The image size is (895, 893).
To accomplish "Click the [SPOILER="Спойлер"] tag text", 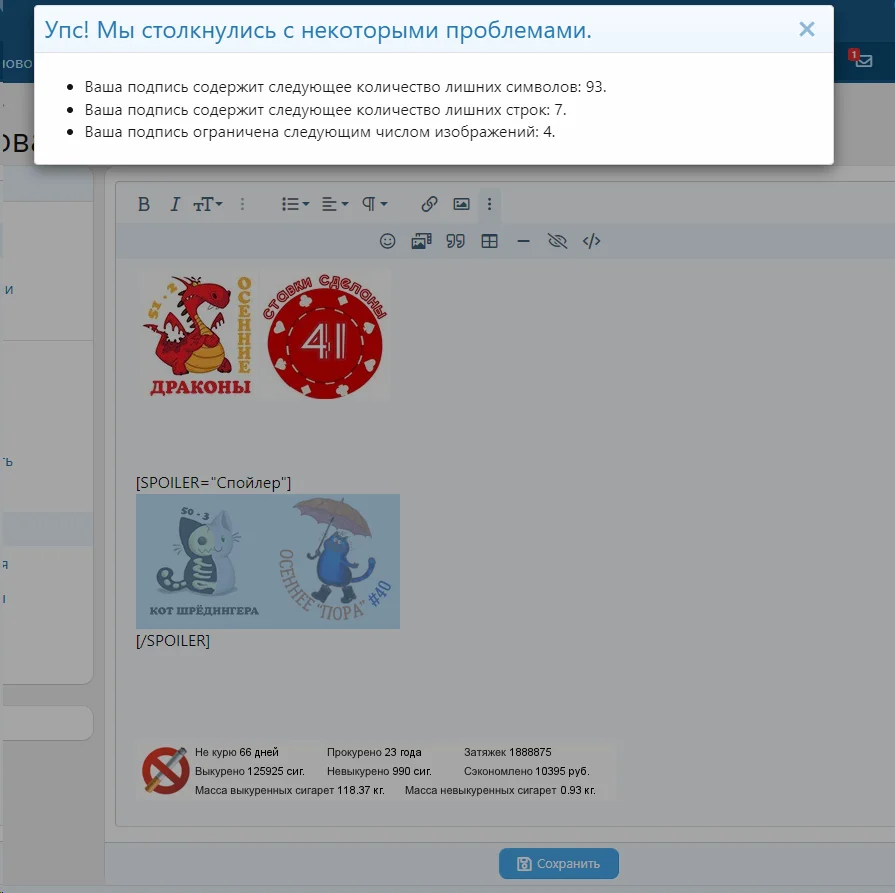I will tap(213, 483).
